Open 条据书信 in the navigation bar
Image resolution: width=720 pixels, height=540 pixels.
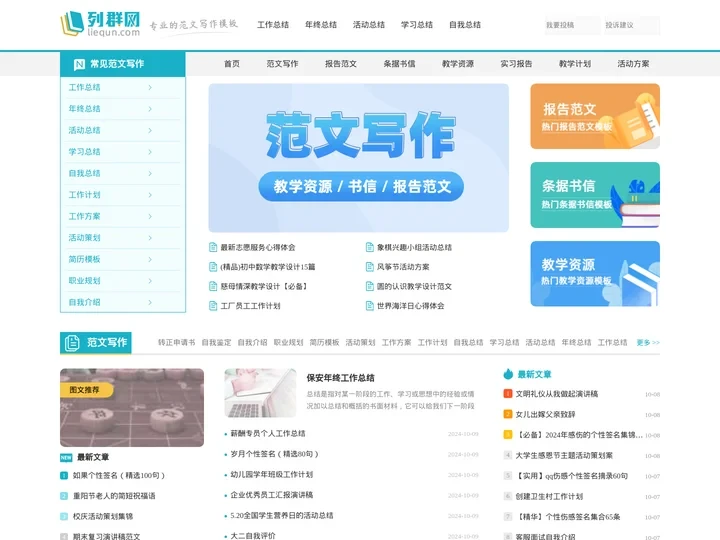click(x=399, y=64)
